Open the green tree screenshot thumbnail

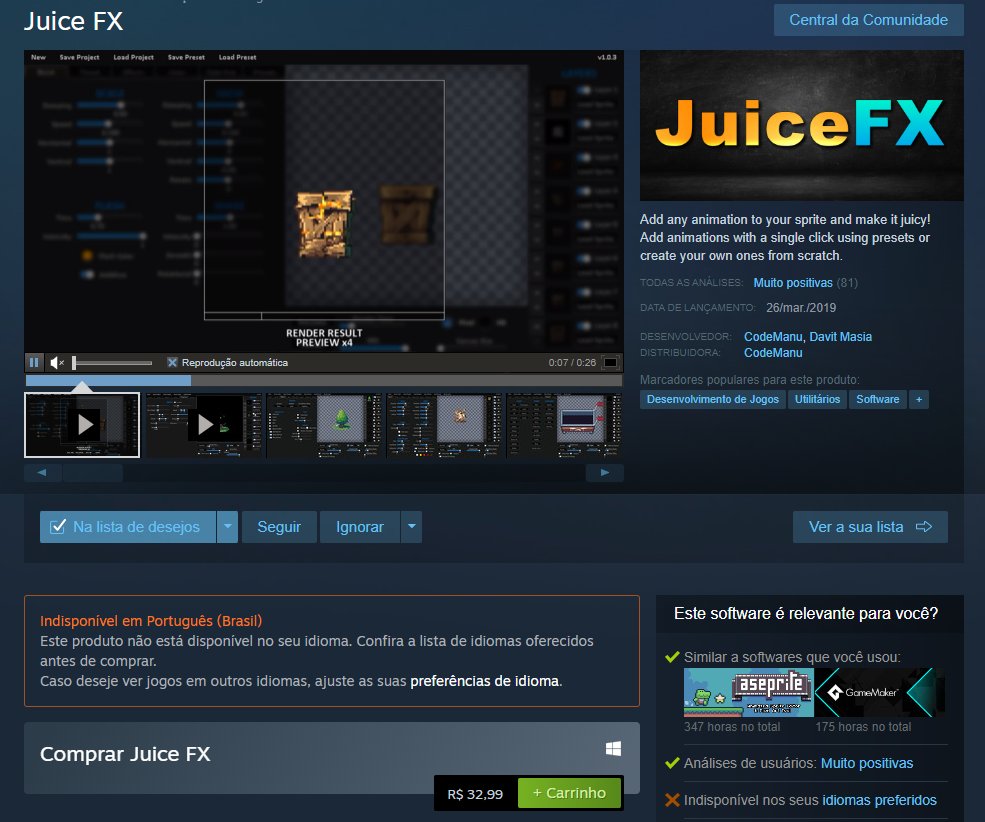coord(324,425)
